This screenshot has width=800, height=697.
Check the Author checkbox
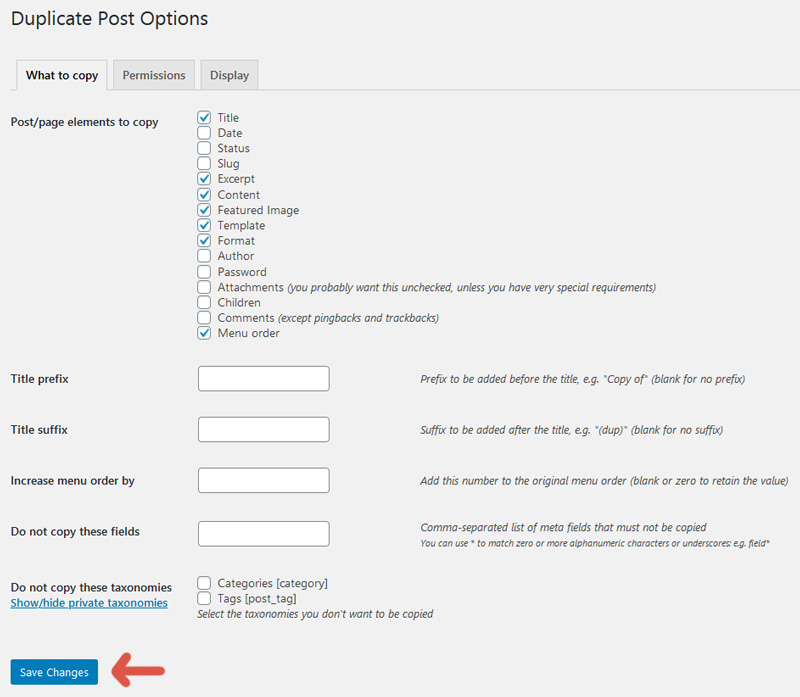pyautogui.click(x=204, y=256)
